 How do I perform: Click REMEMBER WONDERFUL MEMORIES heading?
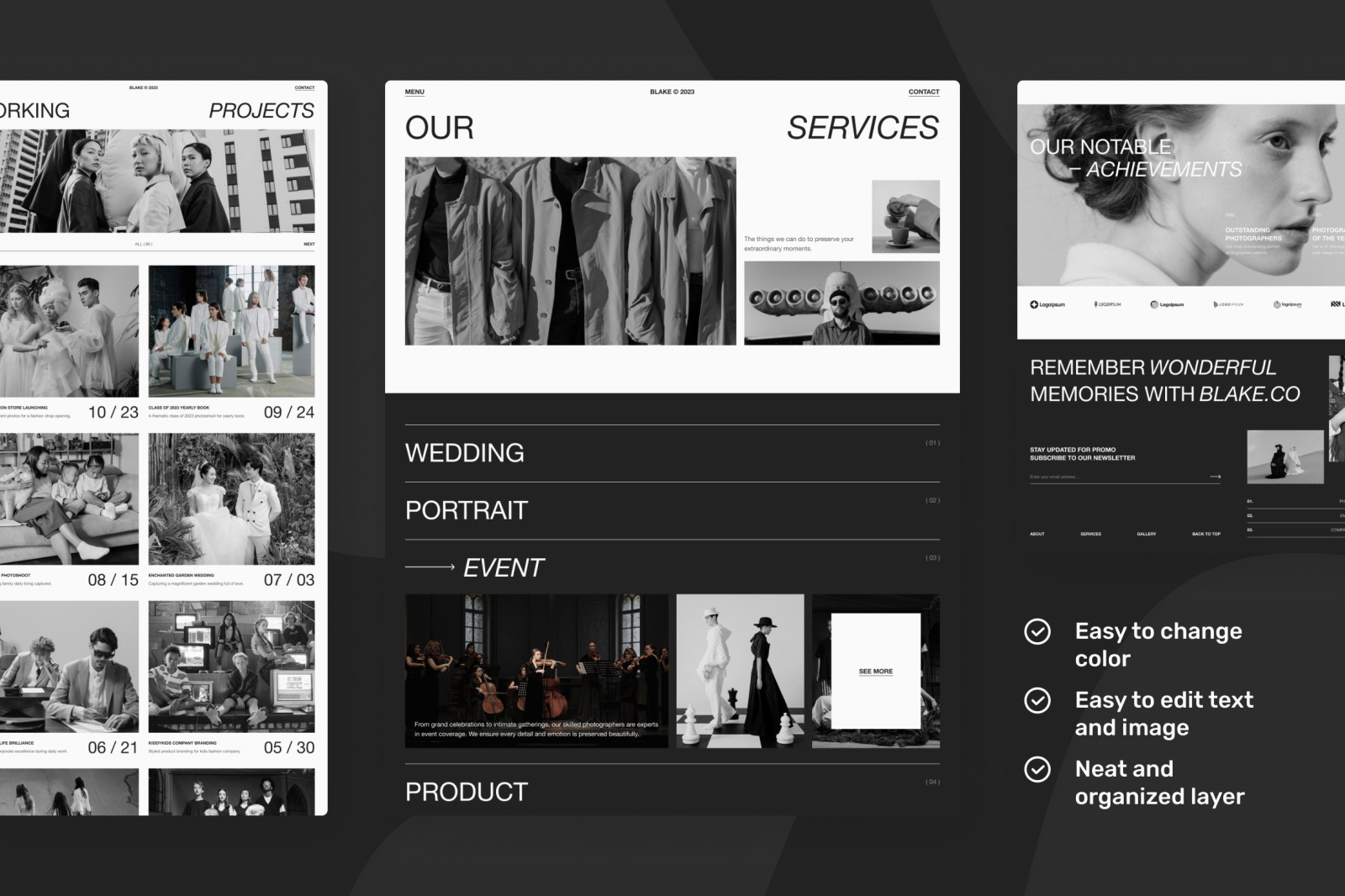pyautogui.click(x=1164, y=381)
